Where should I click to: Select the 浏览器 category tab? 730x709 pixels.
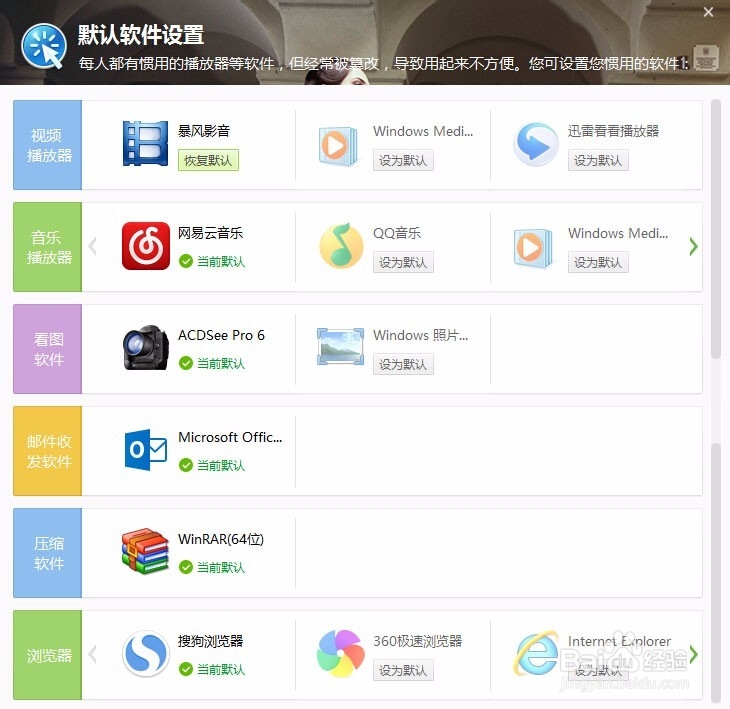coord(47,655)
